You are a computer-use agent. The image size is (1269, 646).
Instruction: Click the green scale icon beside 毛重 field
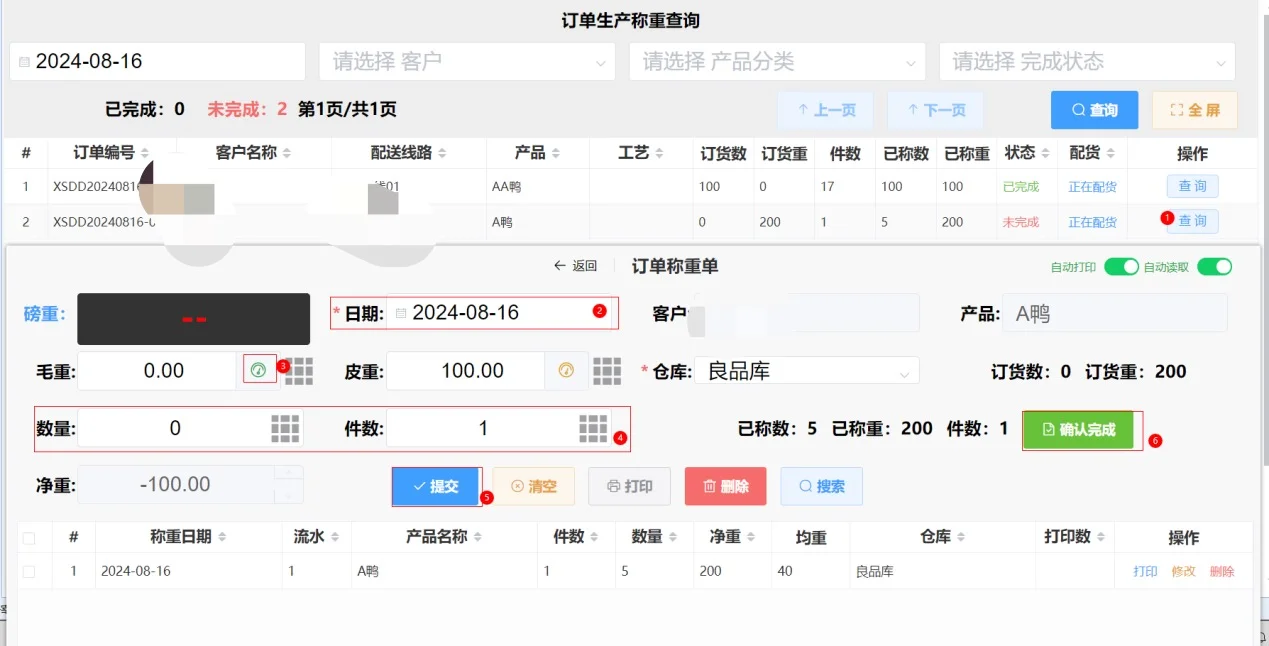(x=259, y=369)
